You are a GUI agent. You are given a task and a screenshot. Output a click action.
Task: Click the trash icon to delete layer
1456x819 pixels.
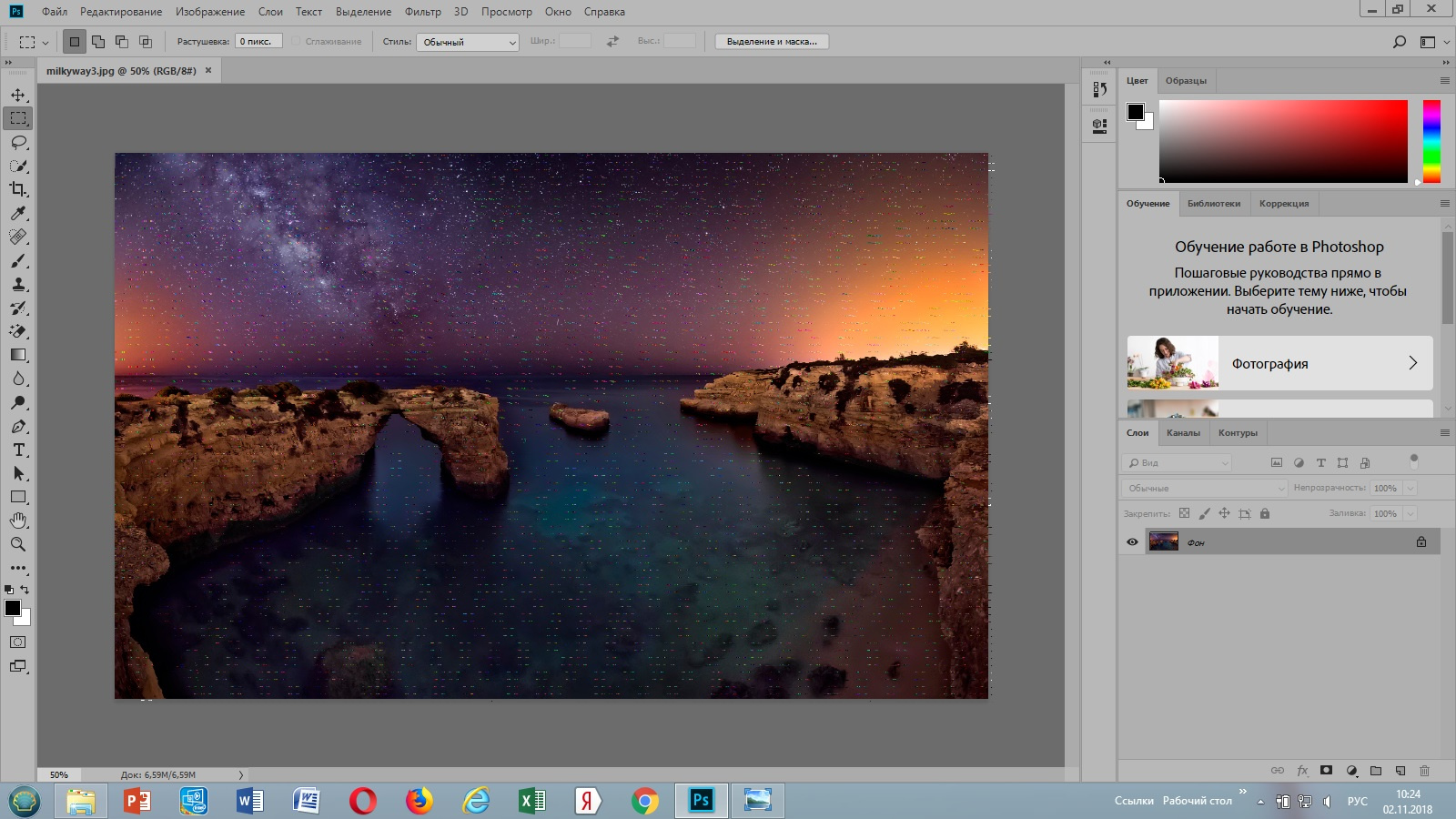point(1425,771)
